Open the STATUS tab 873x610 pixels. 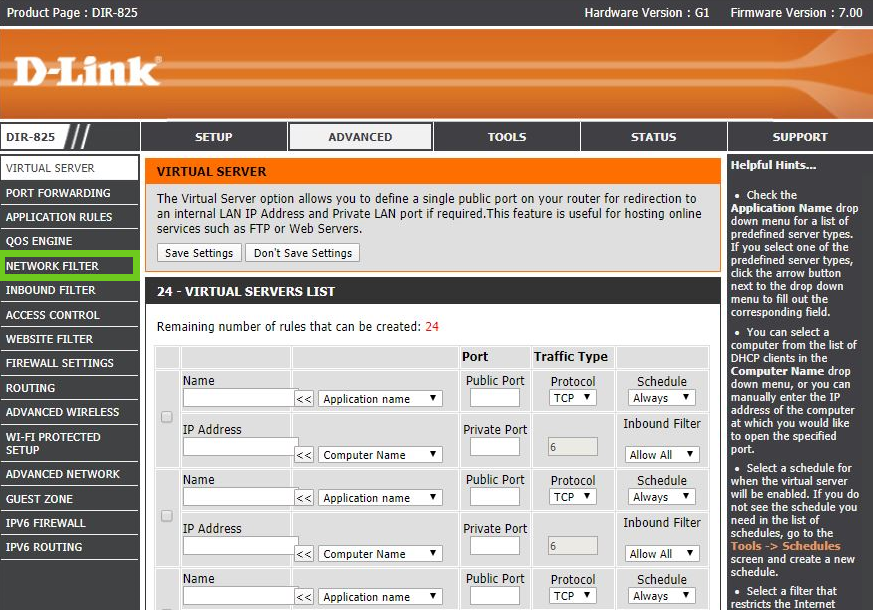(653, 137)
